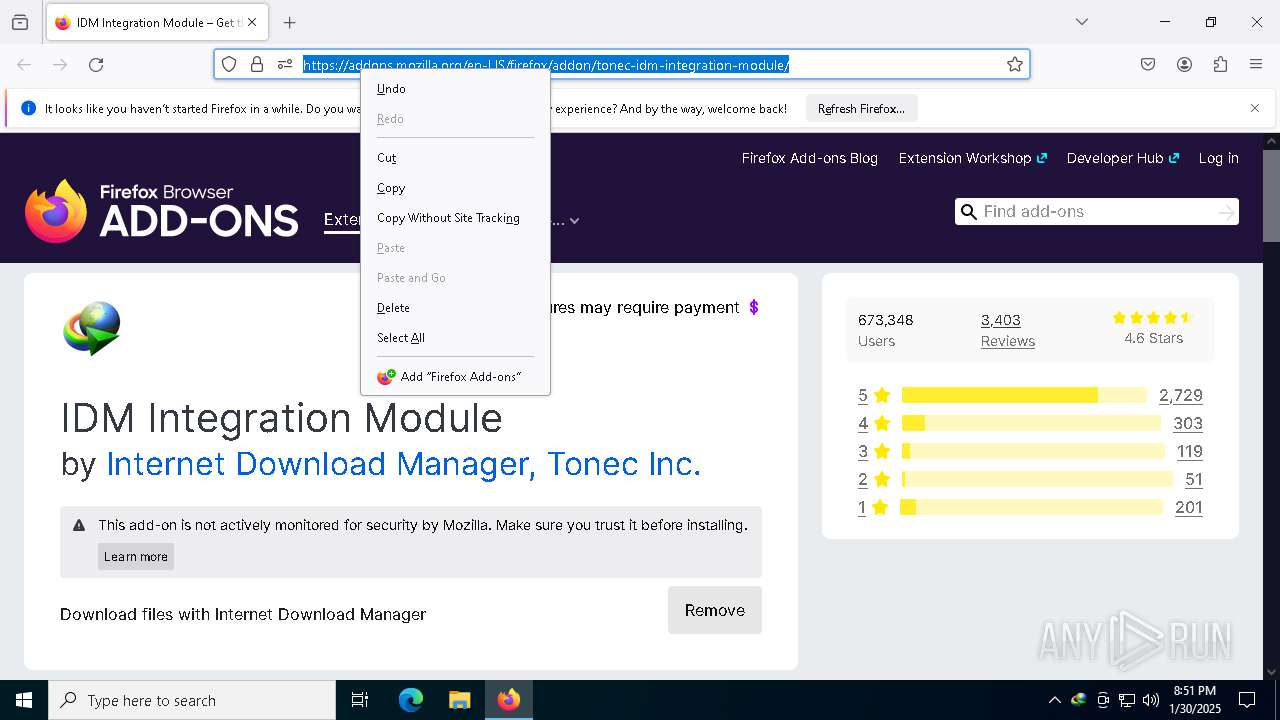Reload the current page
The width and height of the screenshot is (1280, 720).
[x=96, y=65]
